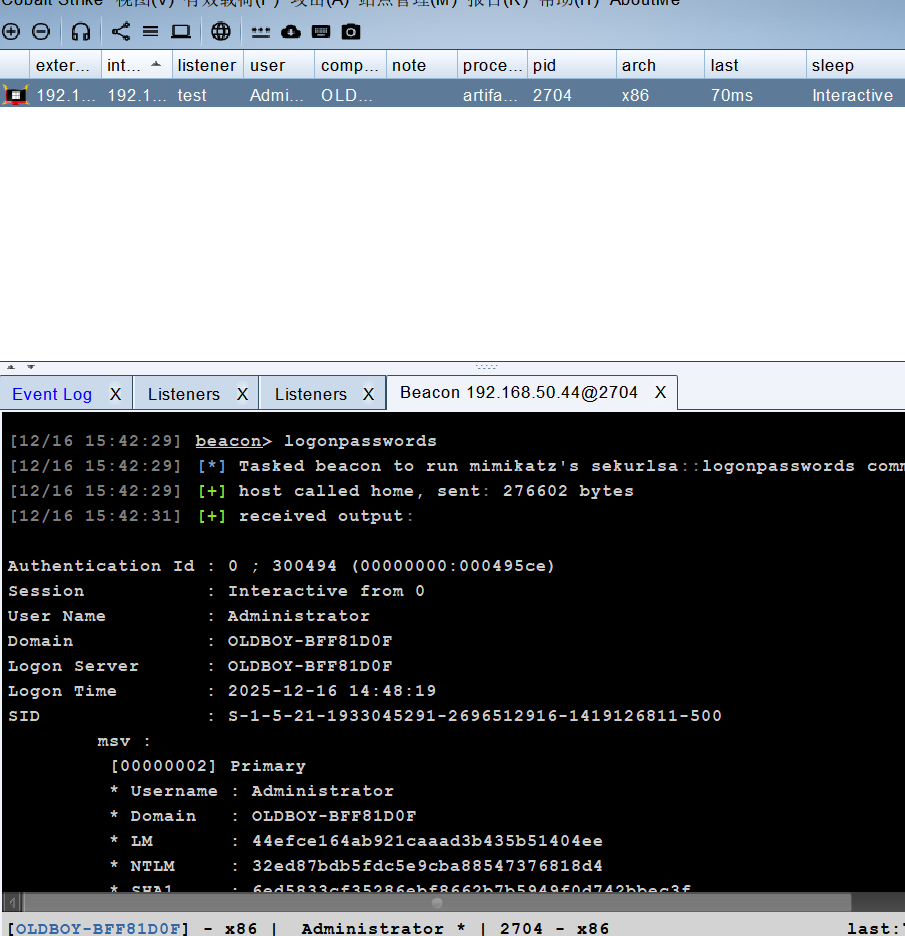Open credentials with the asterisks icon

(261, 32)
